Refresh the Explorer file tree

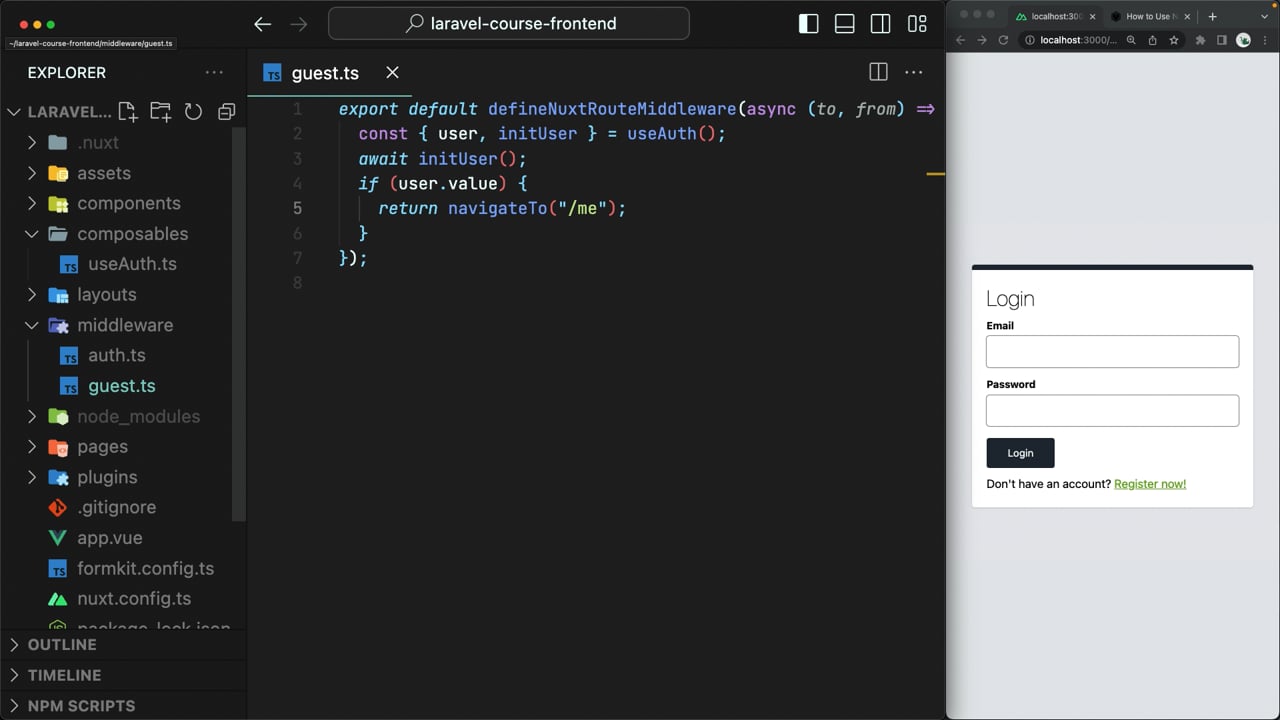click(193, 112)
